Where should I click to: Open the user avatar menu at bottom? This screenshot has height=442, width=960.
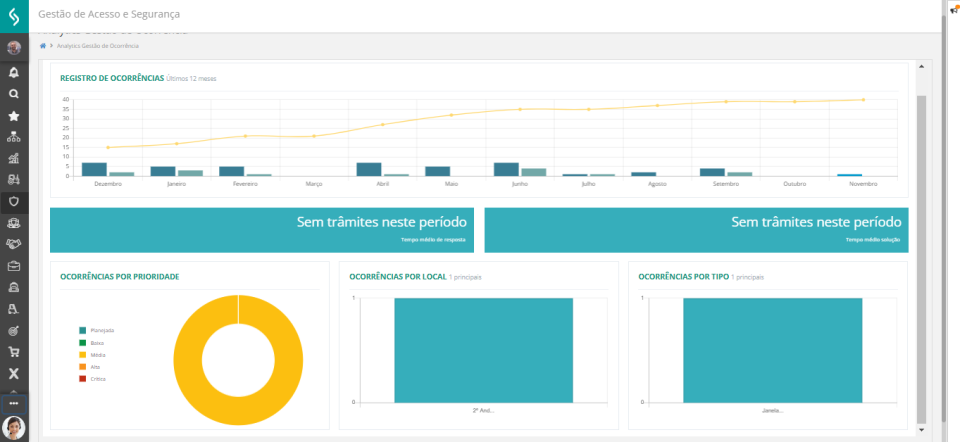tap(14, 426)
